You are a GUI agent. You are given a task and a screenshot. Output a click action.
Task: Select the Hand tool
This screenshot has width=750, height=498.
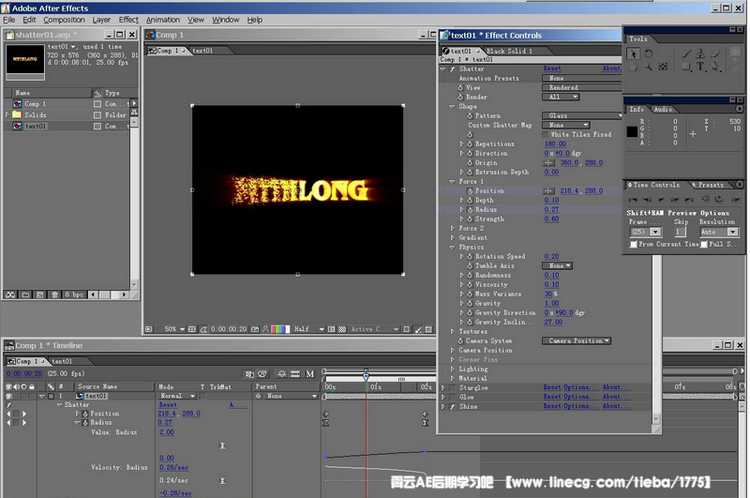click(x=633, y=67)
